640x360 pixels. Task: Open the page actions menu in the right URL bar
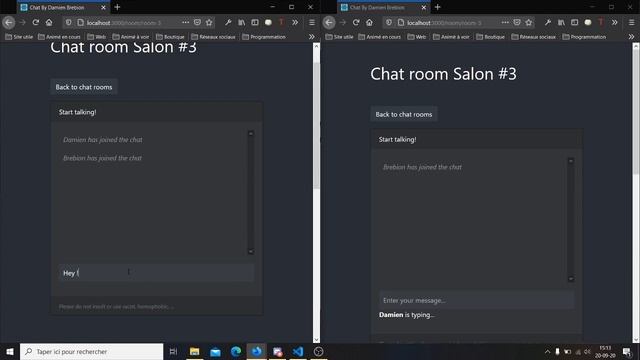[505, 22]
